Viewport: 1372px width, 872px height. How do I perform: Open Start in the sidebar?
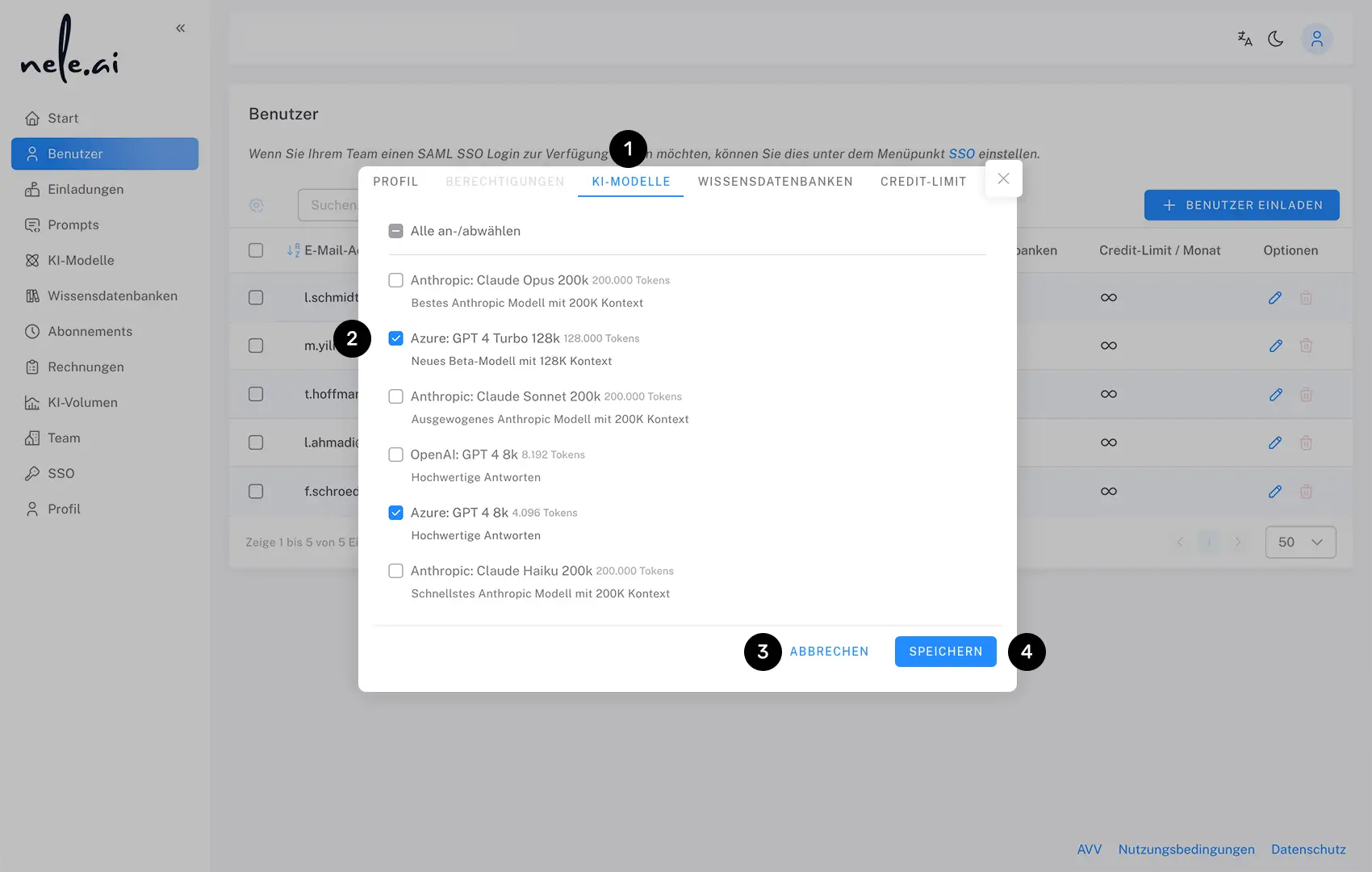[x=105, y=118]
